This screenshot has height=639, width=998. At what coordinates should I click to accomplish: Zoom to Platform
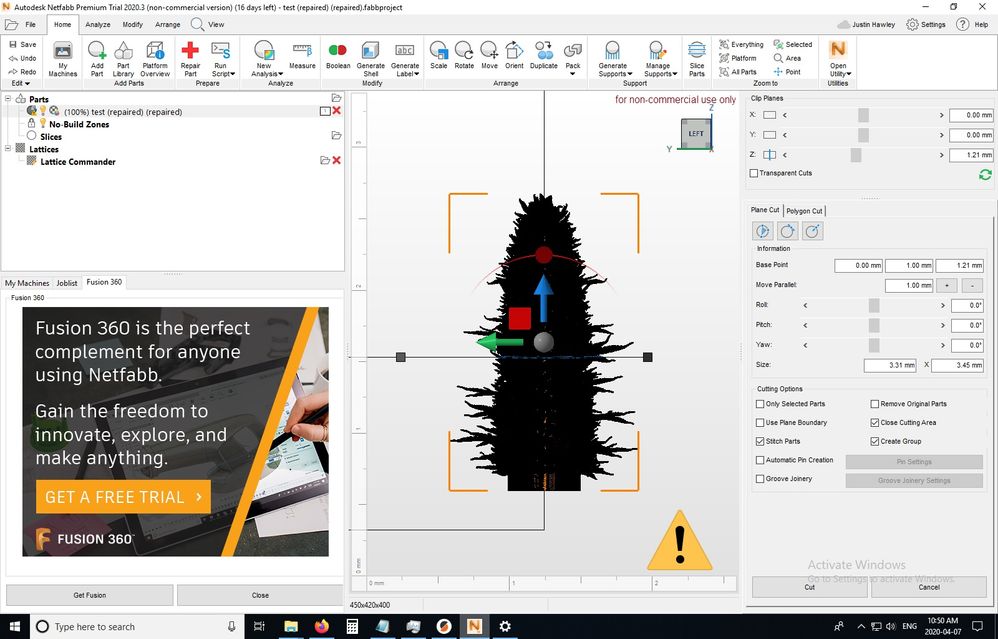[x=738, y=58]
